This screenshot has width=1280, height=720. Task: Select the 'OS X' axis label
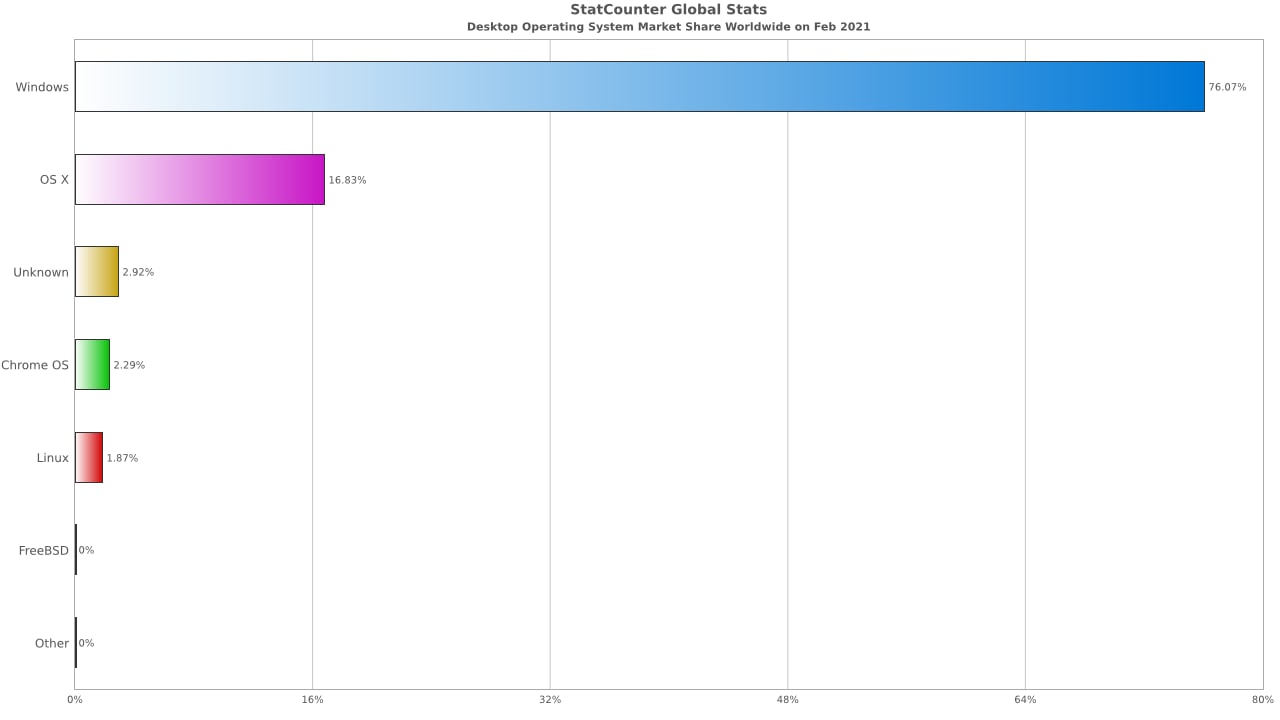point(54,180)
